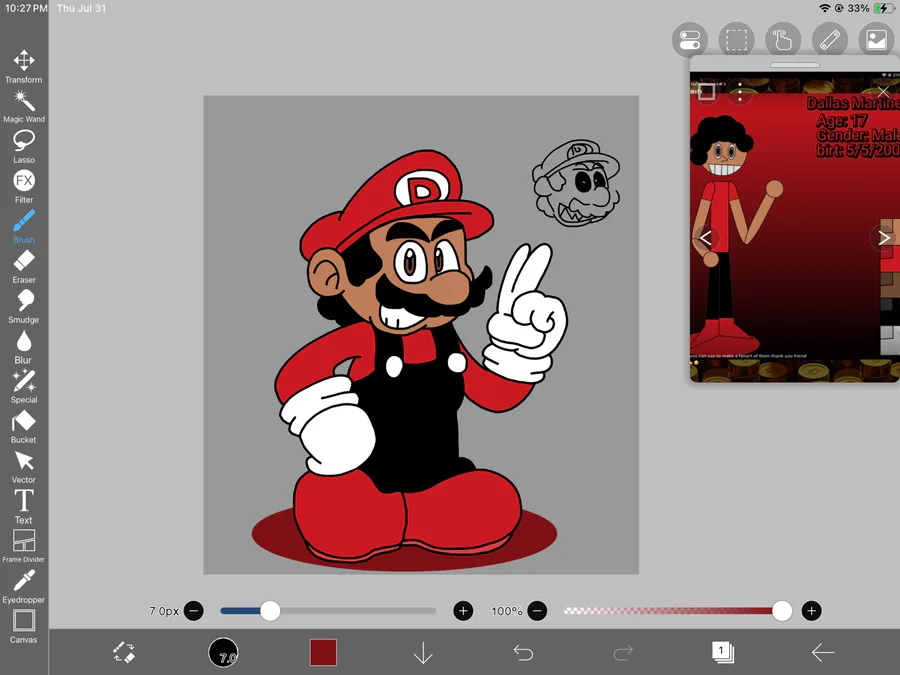This screenshot has height=675, width=900.
Task: Open the current dark red color swatch
Action: tap(323, 653)
